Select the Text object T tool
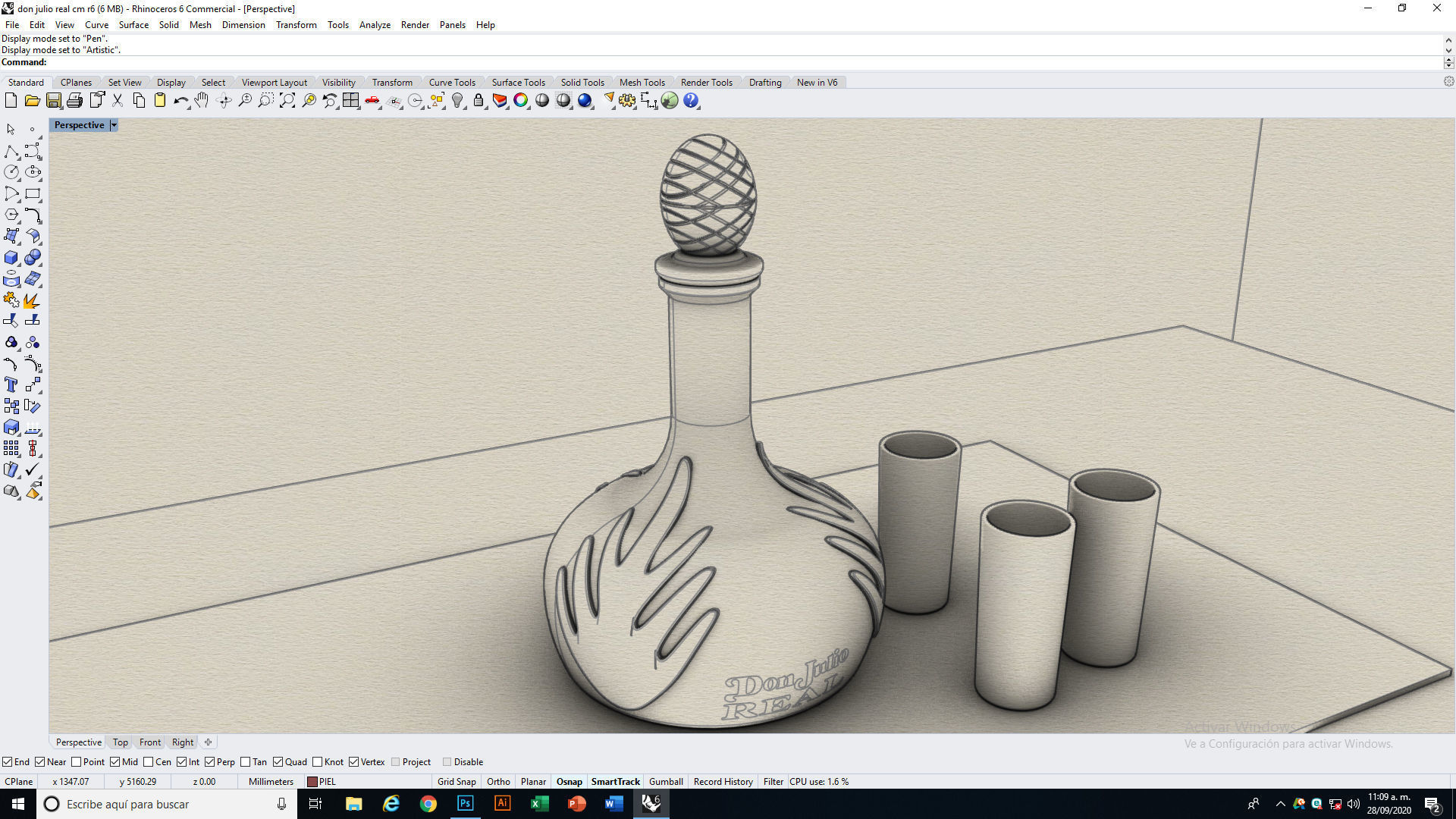1456x819 pixels. pyautogui.click(x=11, y=385)
